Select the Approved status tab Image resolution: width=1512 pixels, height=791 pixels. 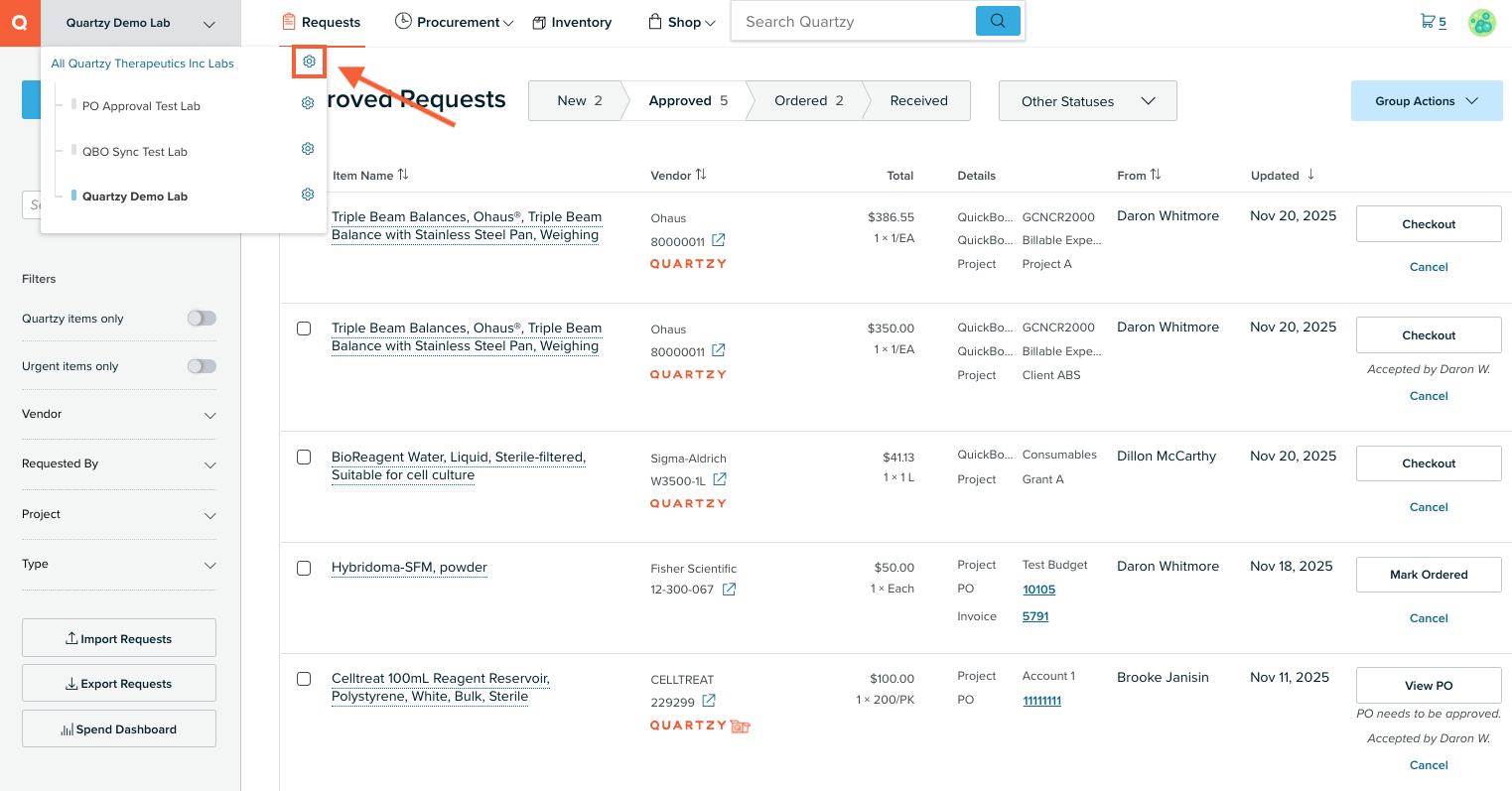click(688, 100)
